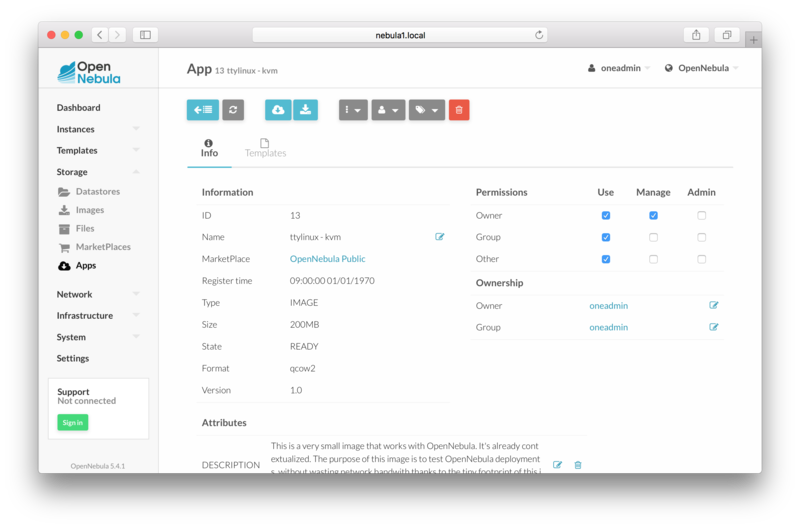
Task: Click the green Sign in button
Action: [x=73, y=423]
